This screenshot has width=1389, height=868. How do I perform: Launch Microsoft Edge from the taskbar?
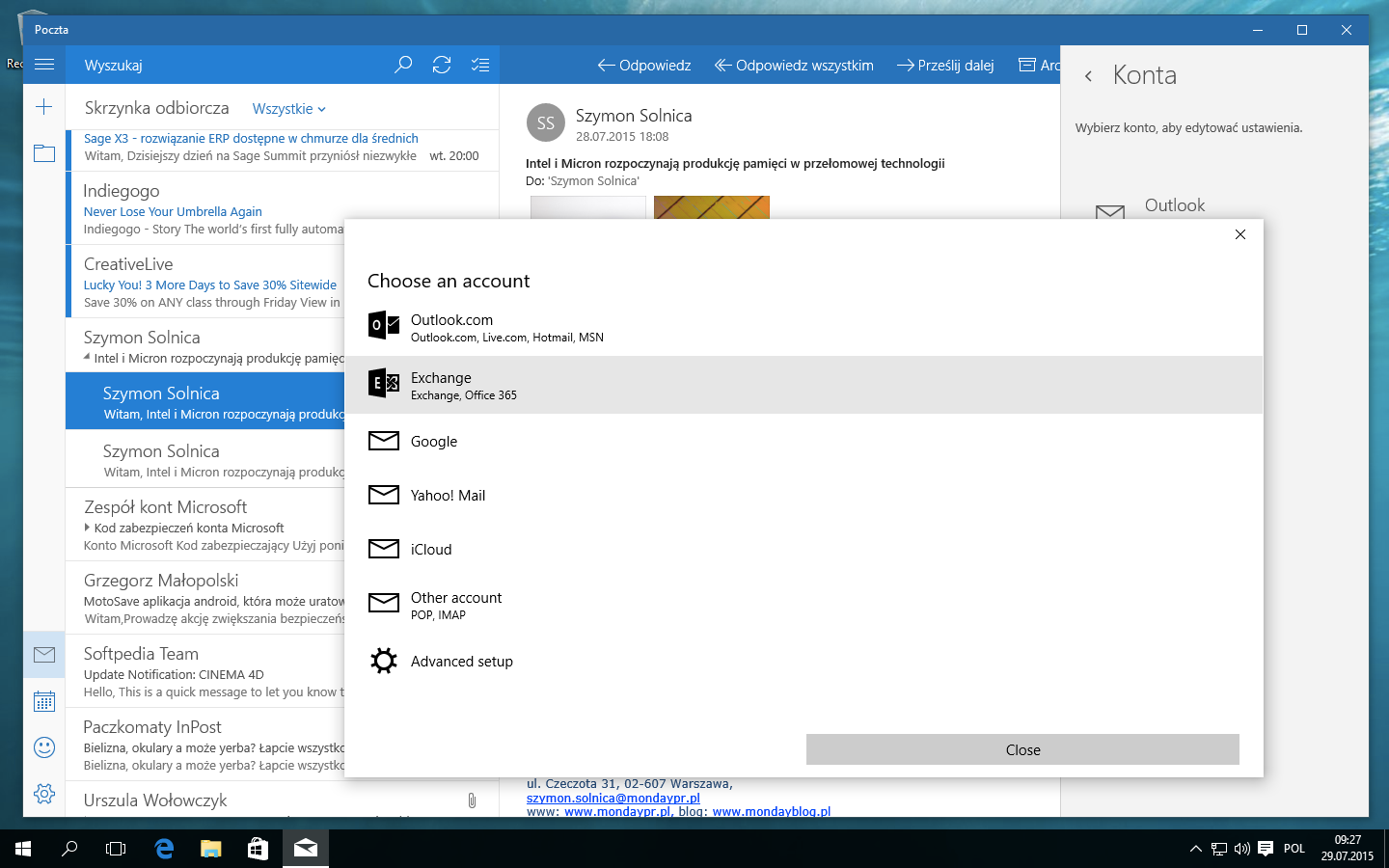164,849
